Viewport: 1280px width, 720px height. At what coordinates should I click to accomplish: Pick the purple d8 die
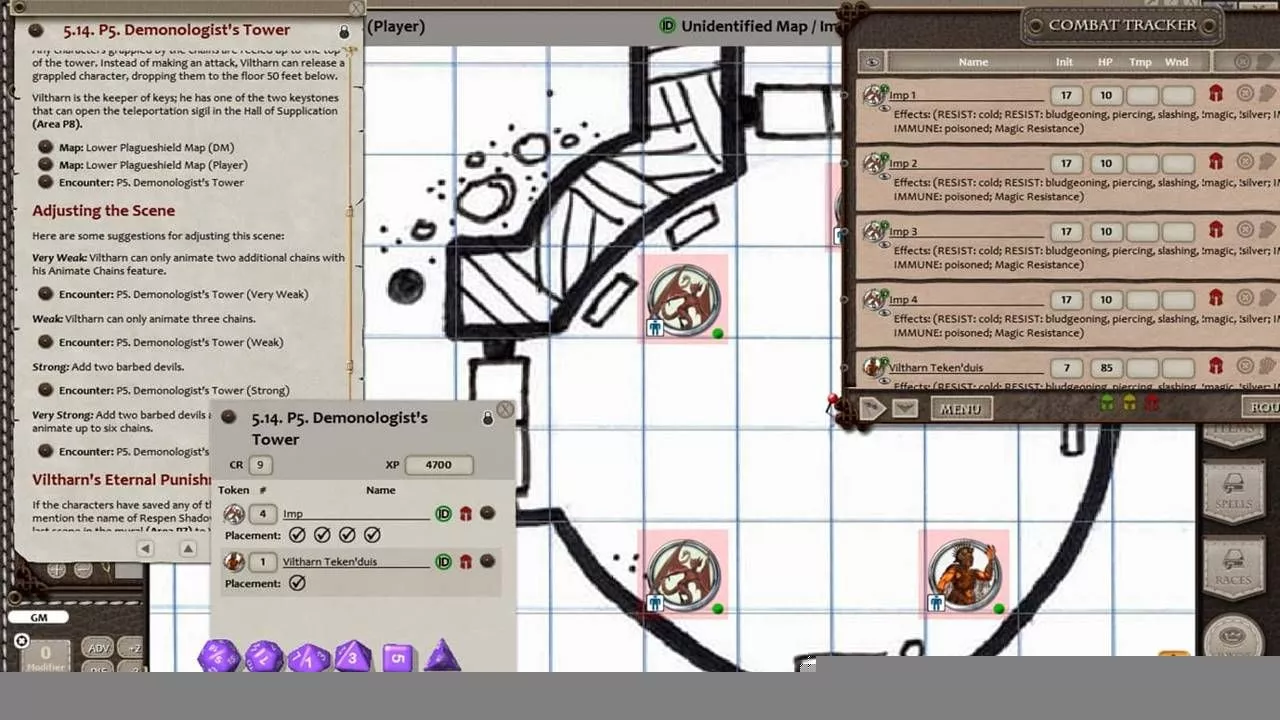pos(352,657)
